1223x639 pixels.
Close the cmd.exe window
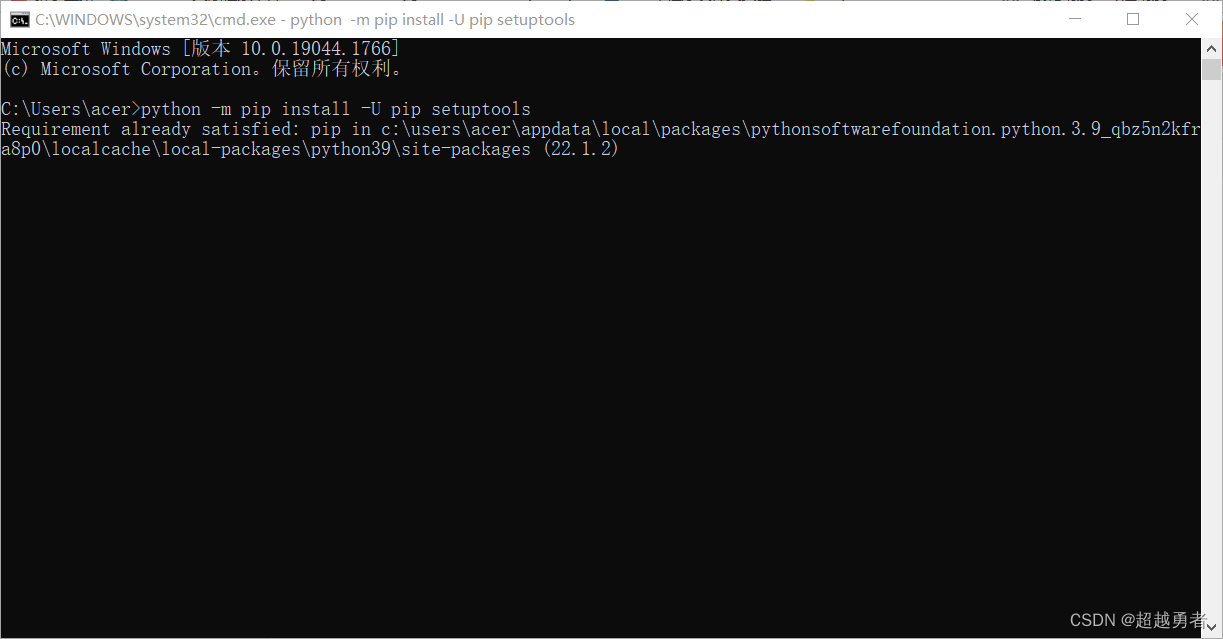[x=1192, y=19]
